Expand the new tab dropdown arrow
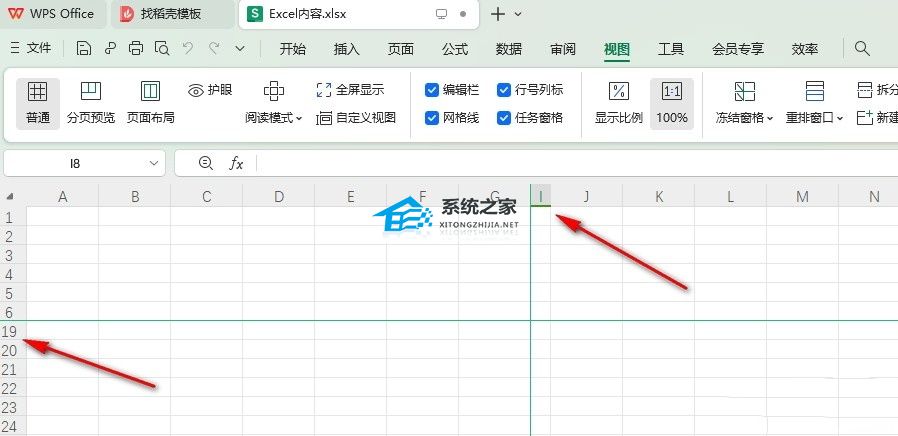The width and height of the screenshot is (898, 436). (x=518, y=14)
